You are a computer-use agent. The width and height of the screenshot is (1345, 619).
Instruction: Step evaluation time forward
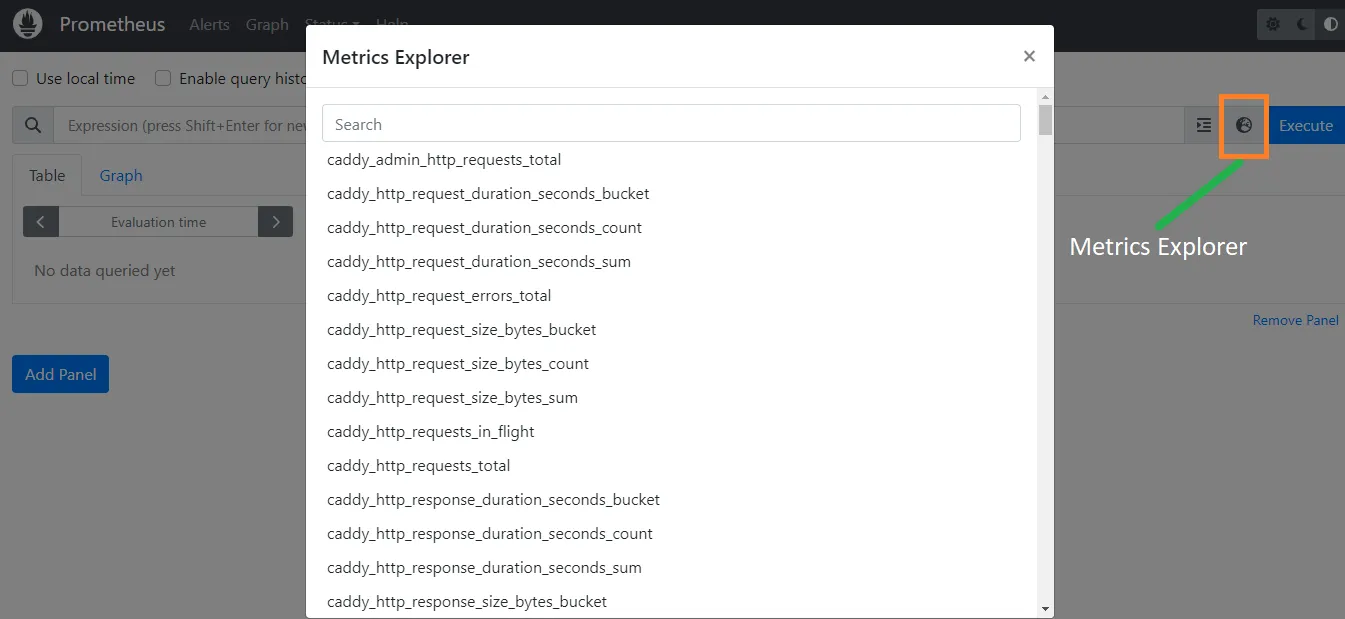coord(275,222)
